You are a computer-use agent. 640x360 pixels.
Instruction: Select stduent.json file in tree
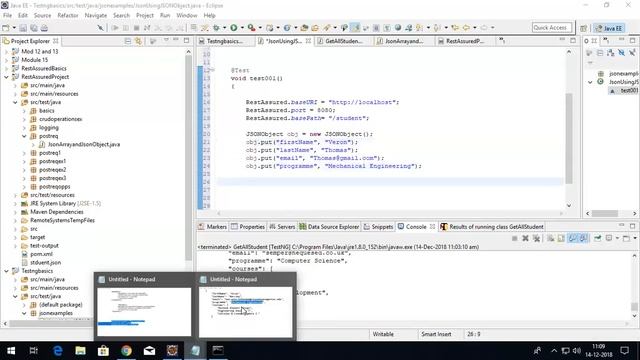(x=45, y=262)
